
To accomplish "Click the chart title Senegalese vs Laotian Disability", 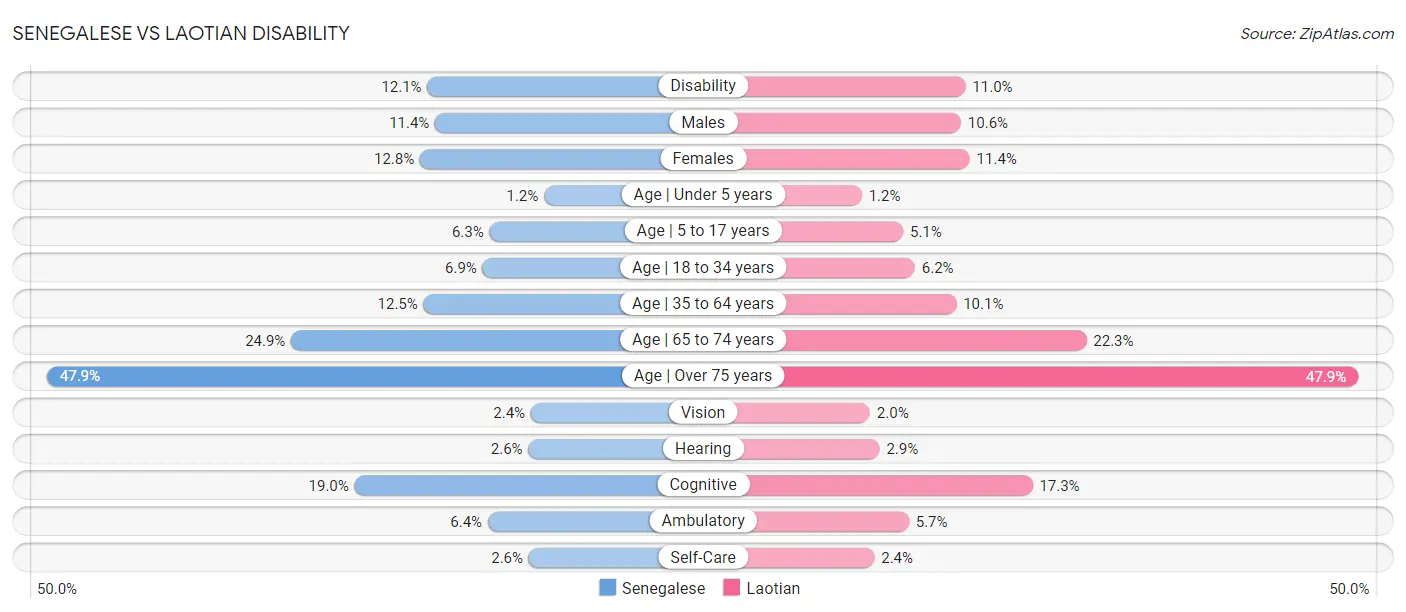I will pos(181,34).
